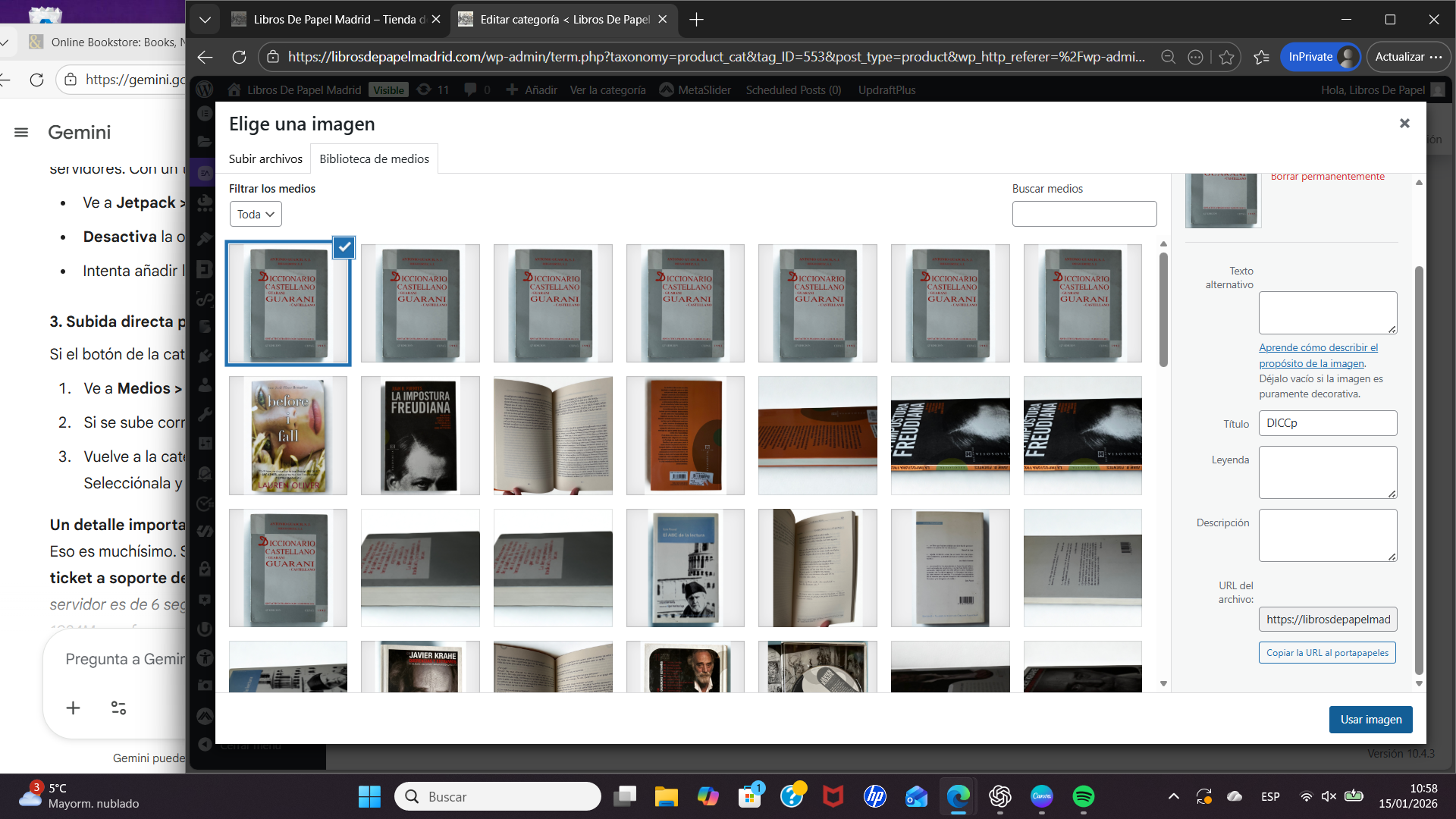This screenshot has height=819, width=1456.
Task: Click the browser back arrow
Action: tap(205, 57)
